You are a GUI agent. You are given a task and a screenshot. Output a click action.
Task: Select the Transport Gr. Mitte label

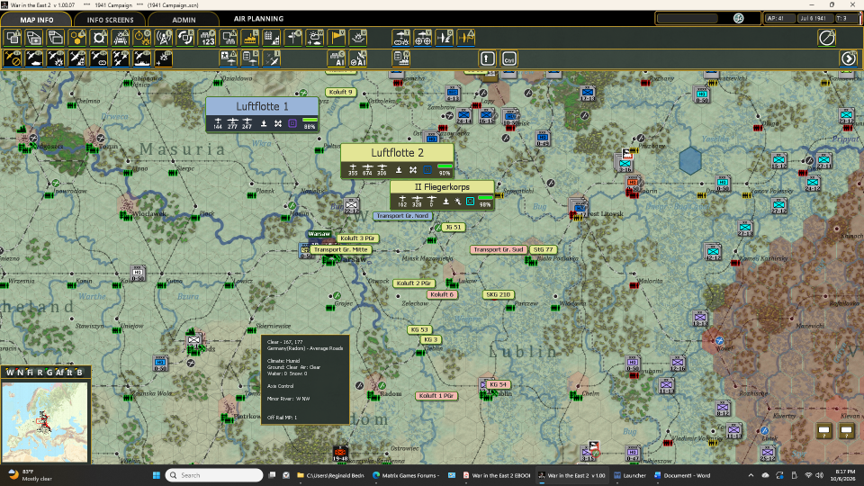[340, 250]
